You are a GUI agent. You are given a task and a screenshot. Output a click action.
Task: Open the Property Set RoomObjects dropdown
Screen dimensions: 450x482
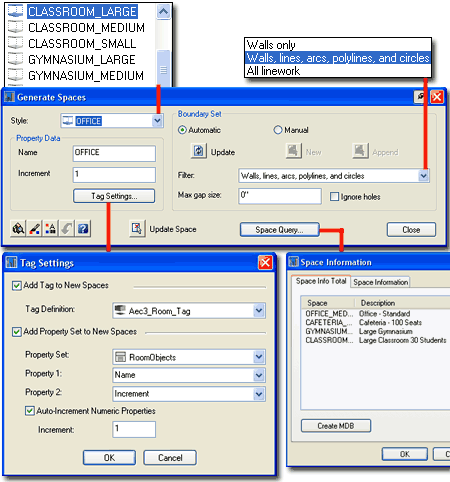pos(259,357)
